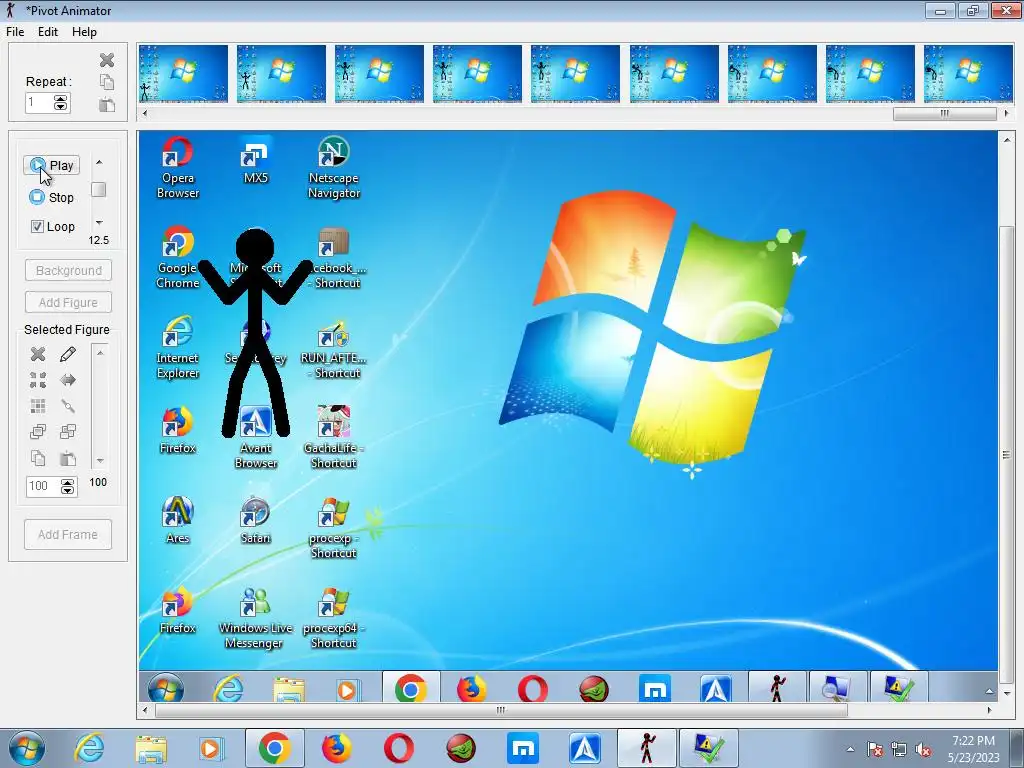Open Avant Browser on the Windows taskbar
The image size is (1024, 768).
pyautogui.click(x=584, y=748)
